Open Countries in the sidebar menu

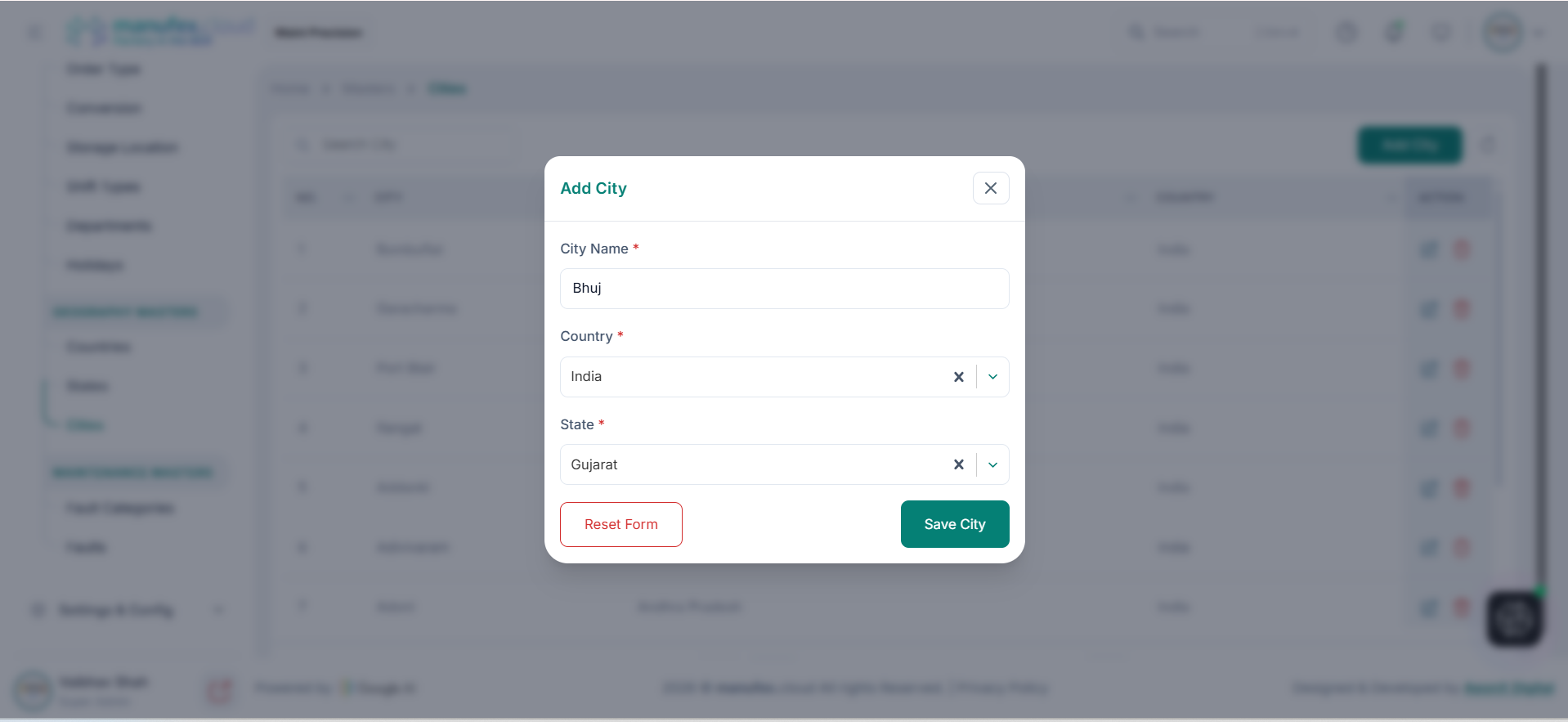[x=98, y=347]
